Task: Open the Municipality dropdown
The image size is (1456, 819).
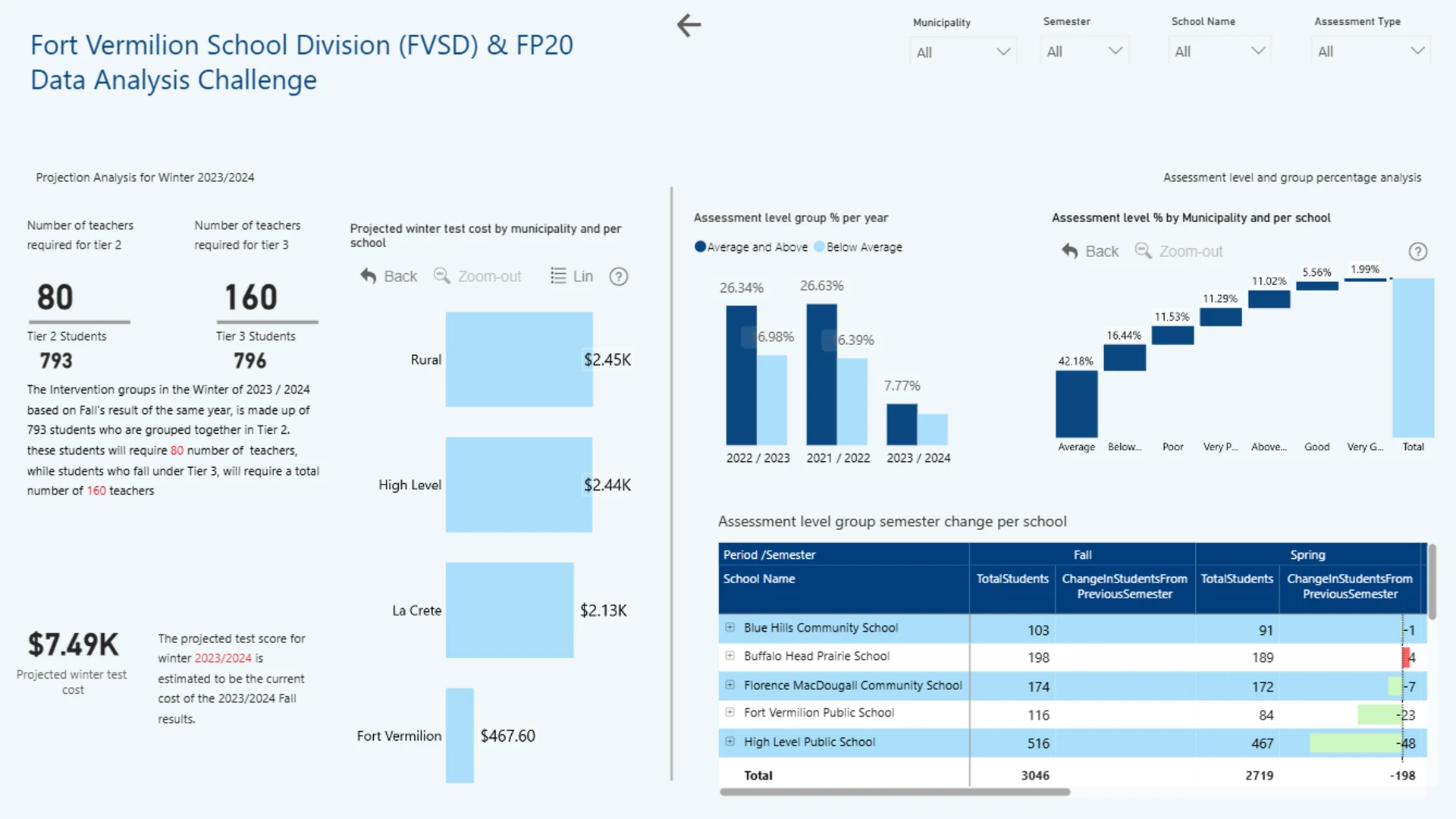Action: click(x=963, y=52)
